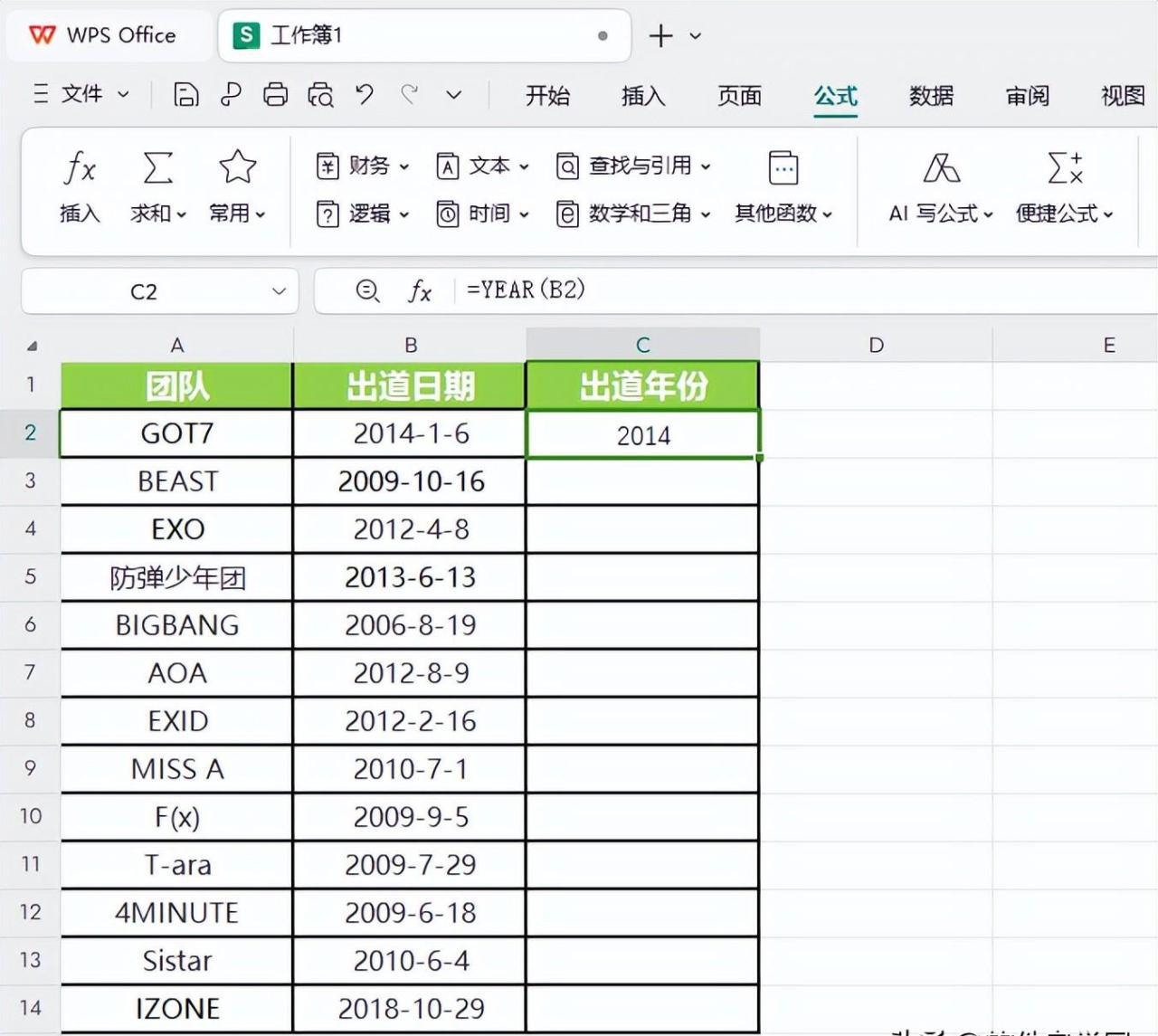Select the Sistar cell
Screen dimensions: 1158x1036
[177, 961]
